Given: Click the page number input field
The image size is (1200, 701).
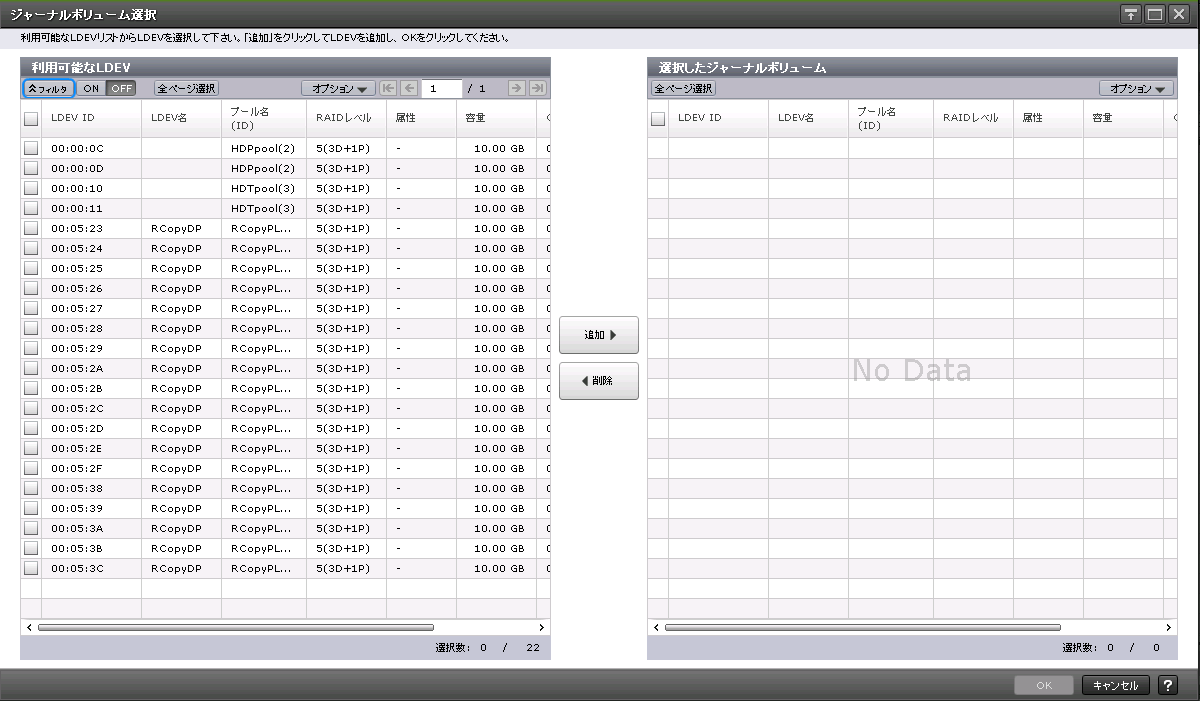Looking at the screenshot, I should point(442,88).
